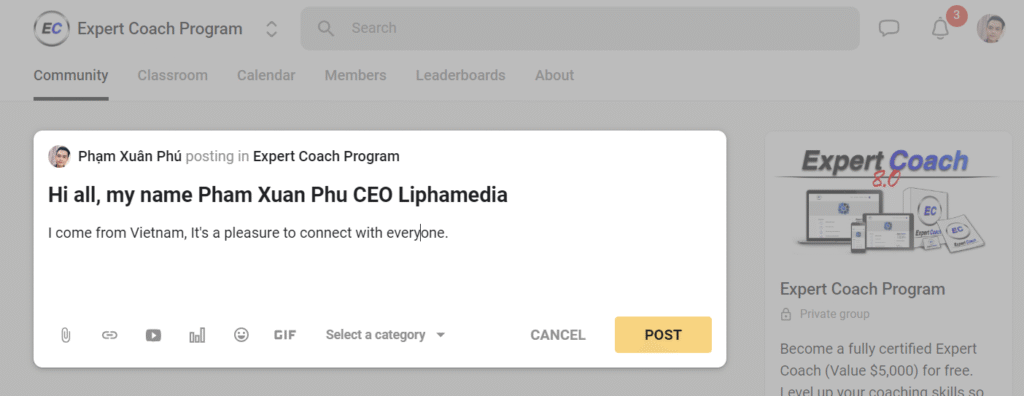Go to the Leaderboards tab

click(x=460, y=75)
